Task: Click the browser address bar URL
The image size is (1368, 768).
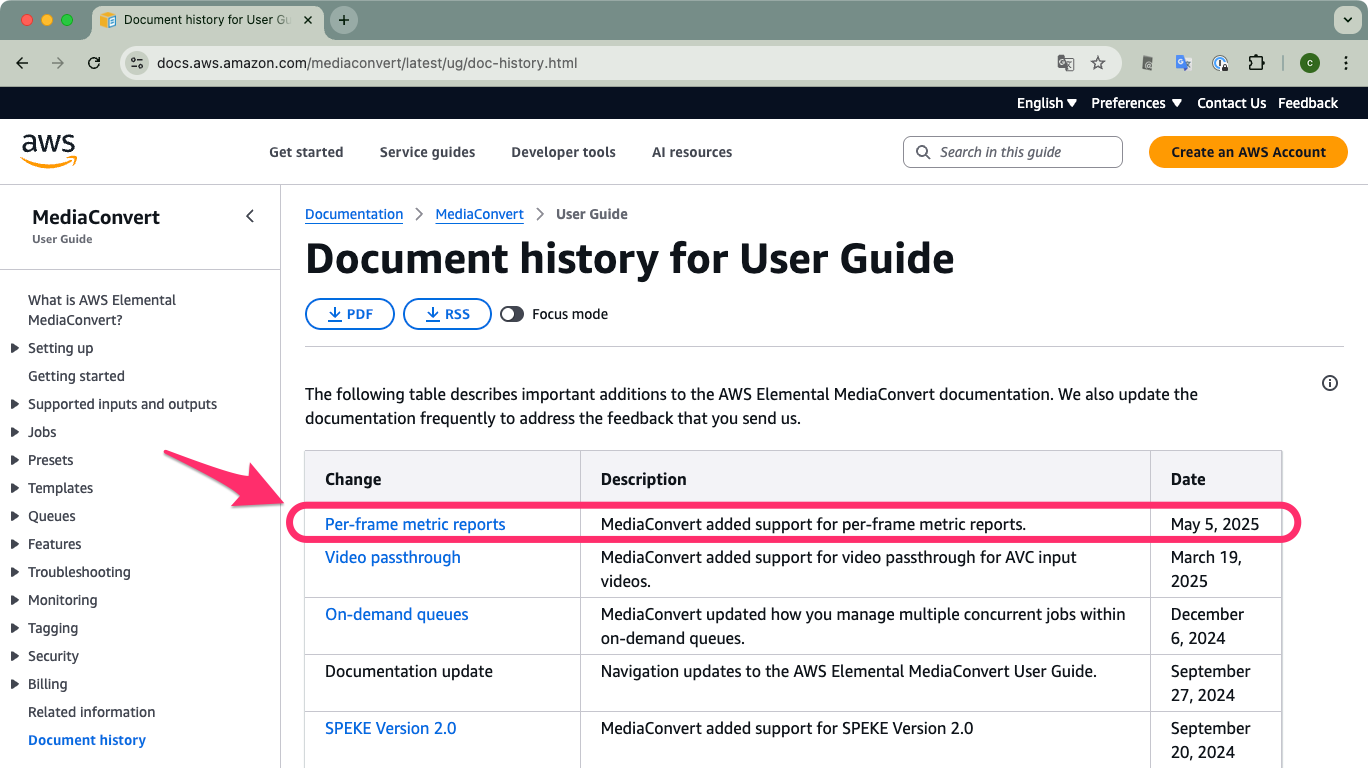Action: (367, 63)
